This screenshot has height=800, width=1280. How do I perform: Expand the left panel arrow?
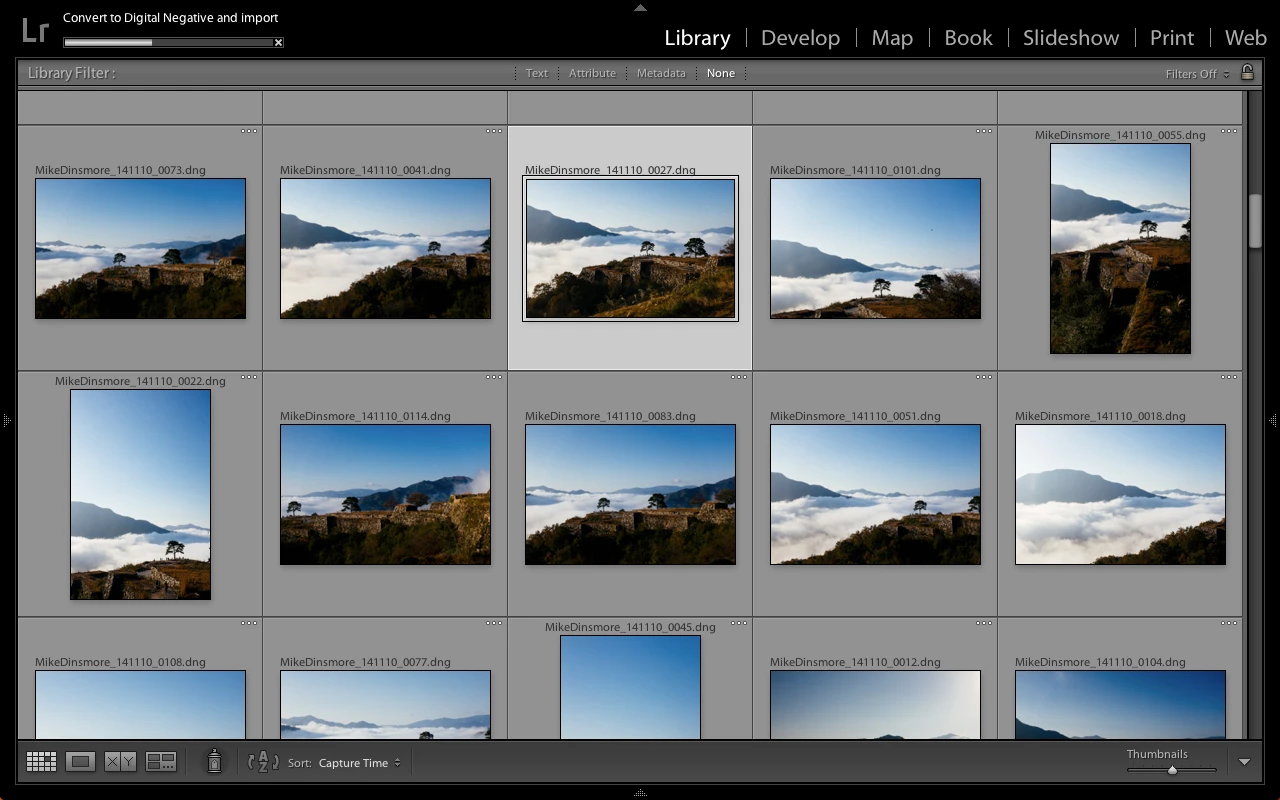pyautogui.click(x=6, y=421)
